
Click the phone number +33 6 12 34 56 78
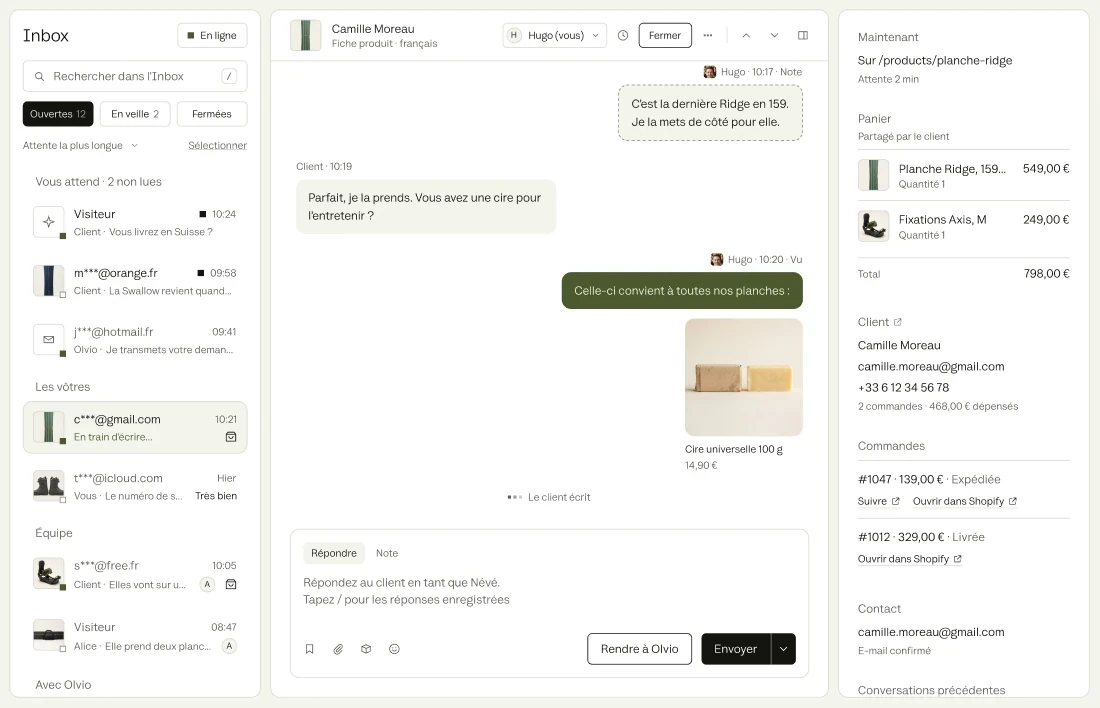[904, 388]
